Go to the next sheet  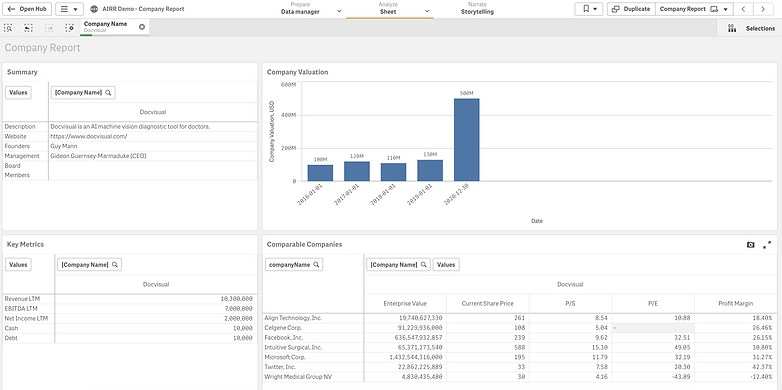[763, 9]
